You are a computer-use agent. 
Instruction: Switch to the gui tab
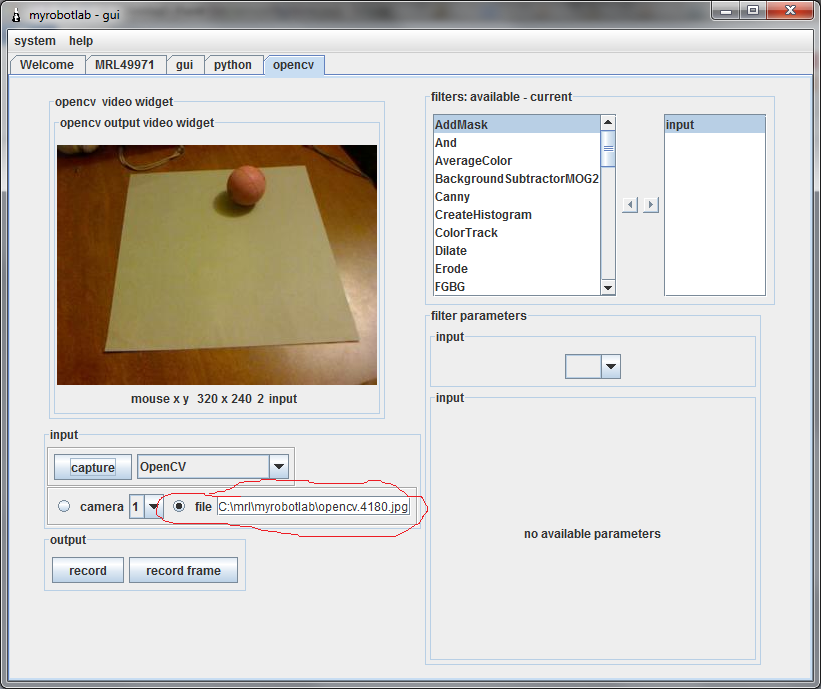point(185,65)
